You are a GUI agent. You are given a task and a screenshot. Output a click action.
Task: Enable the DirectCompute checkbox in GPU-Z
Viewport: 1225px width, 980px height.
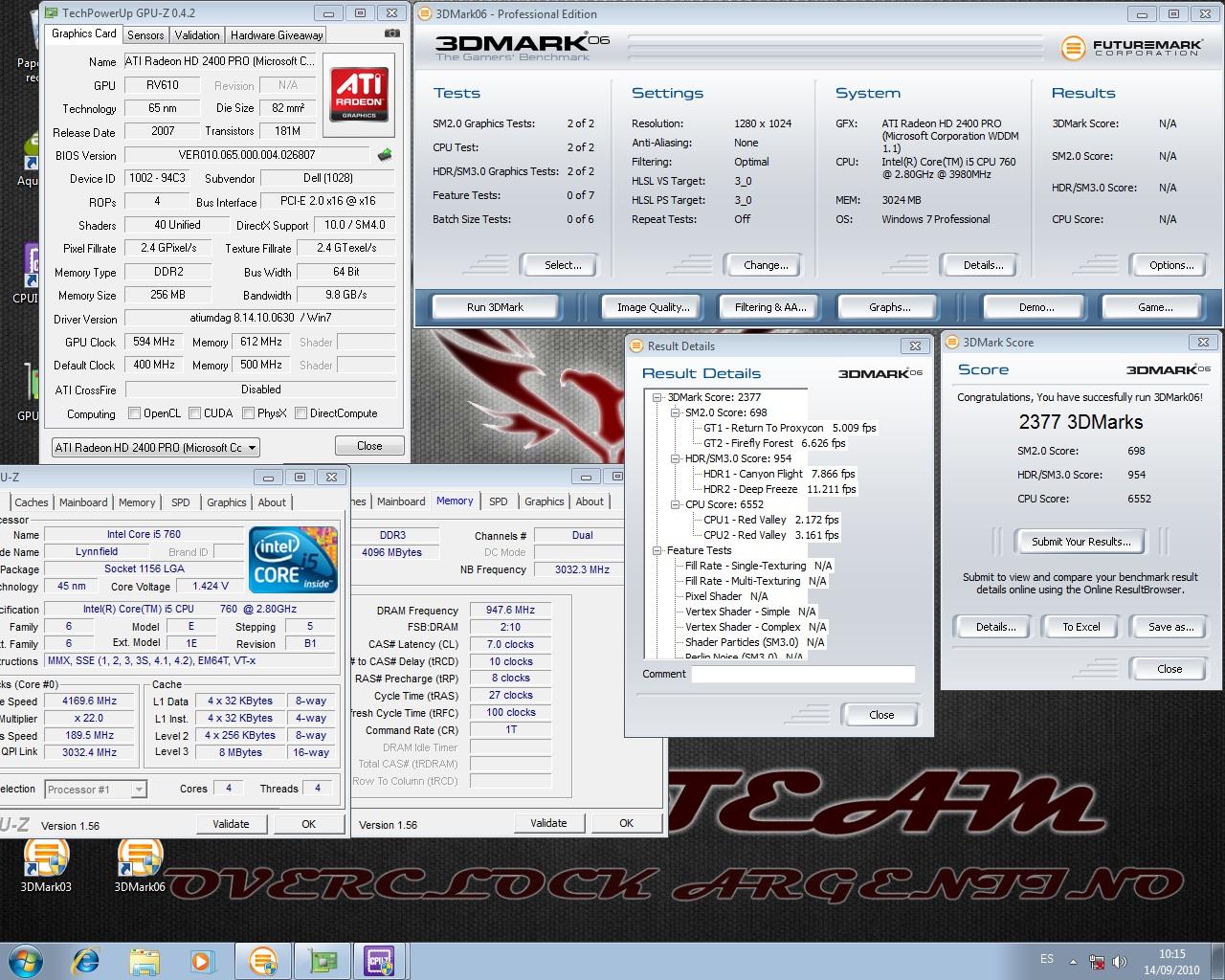(x=301, y=413)
